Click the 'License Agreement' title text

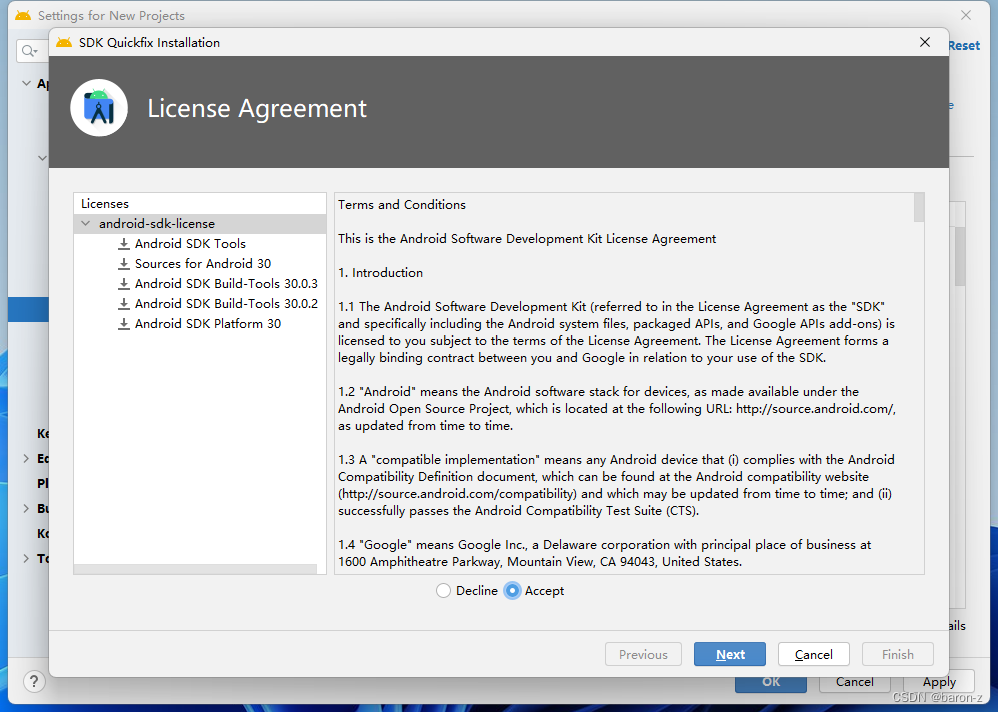click(x=257, y=108)
